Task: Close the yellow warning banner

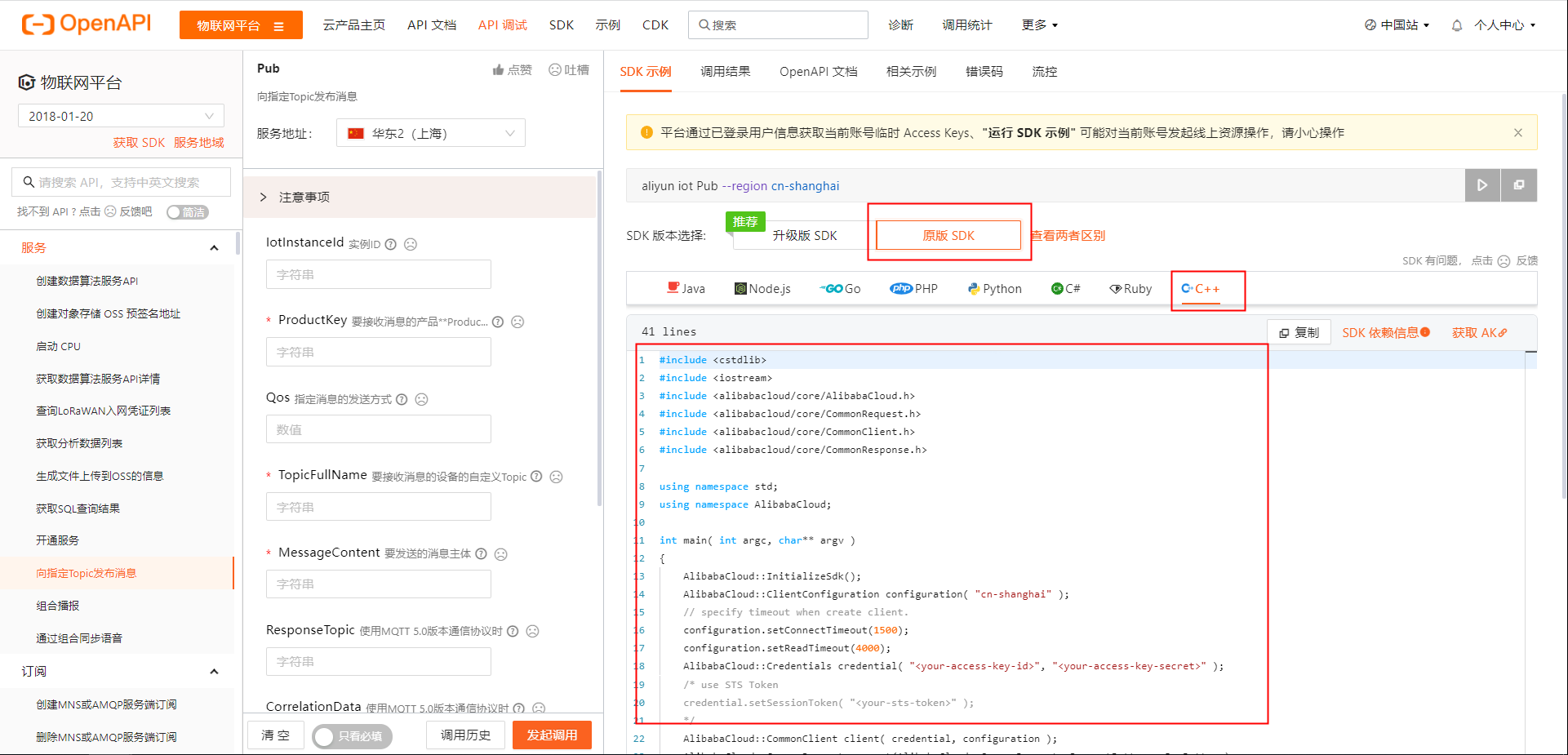Action: tap(1518, 133)
